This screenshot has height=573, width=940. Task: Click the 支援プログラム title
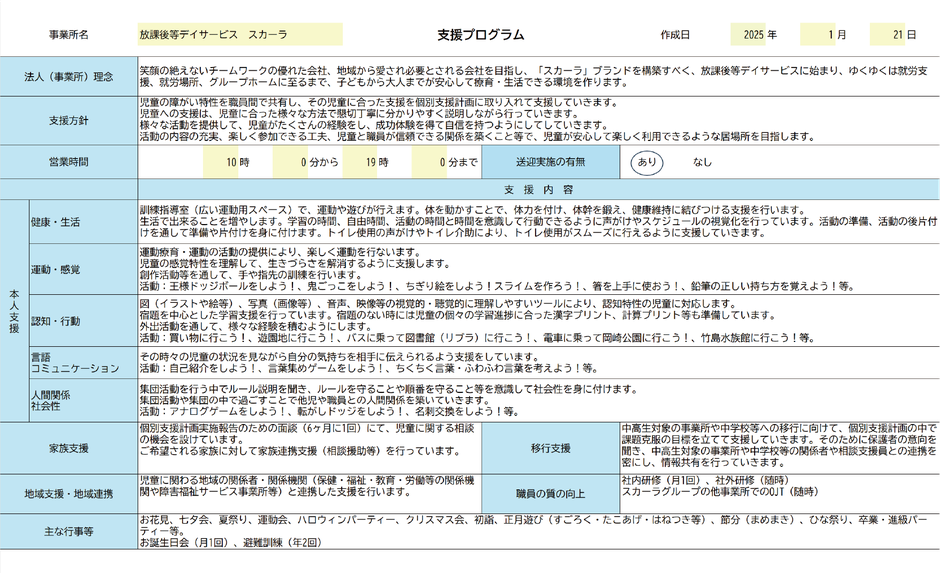(480, 35)
